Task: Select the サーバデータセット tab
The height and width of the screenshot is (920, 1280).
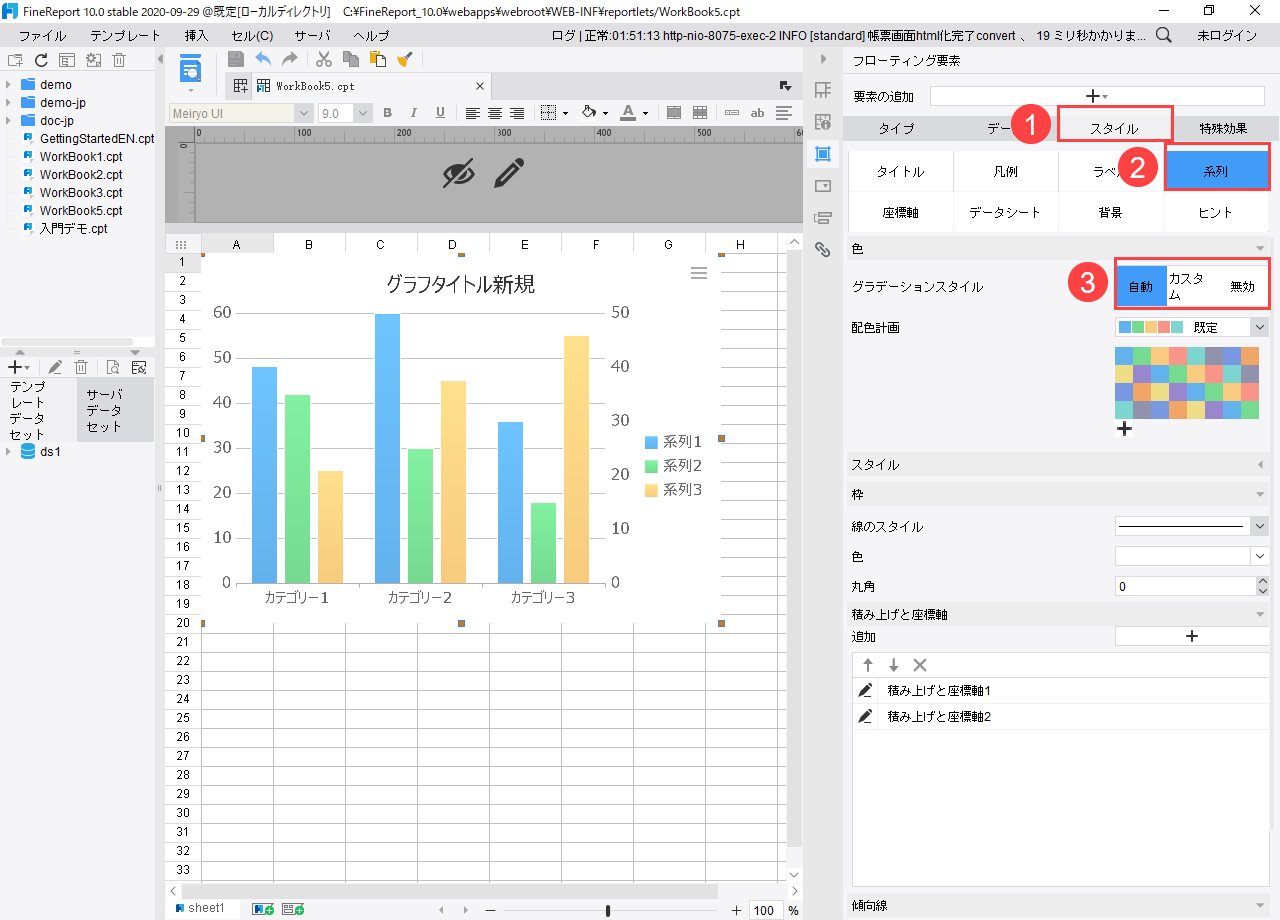Action: pos(115,410)
